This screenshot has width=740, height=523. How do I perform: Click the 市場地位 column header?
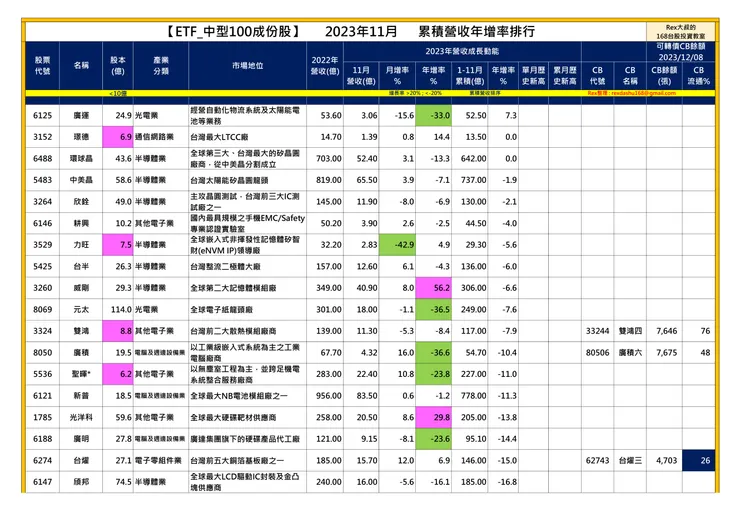tap(247, 66)
